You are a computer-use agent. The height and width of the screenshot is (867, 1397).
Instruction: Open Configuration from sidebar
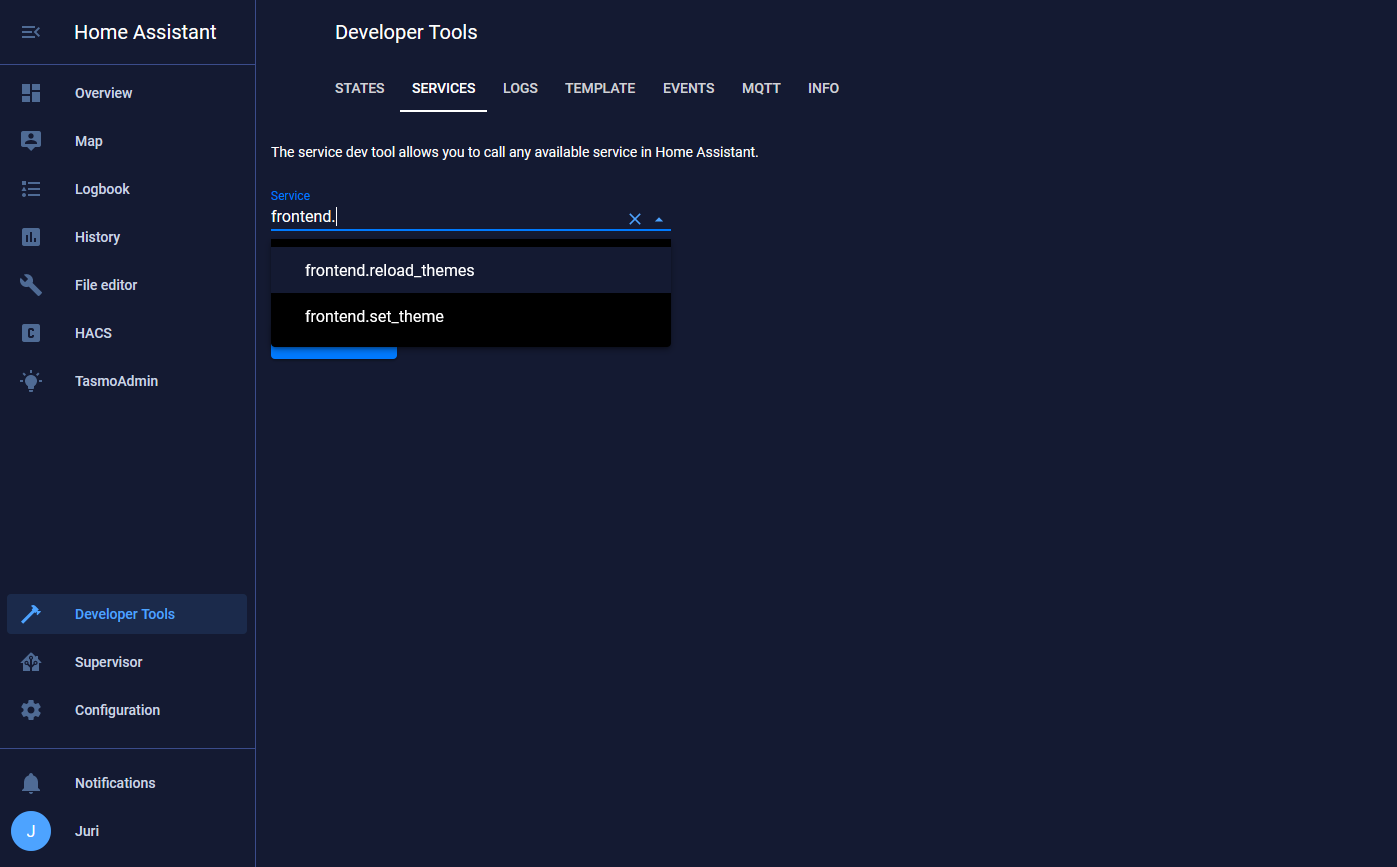pyautogui.click(x=127, y=710)
